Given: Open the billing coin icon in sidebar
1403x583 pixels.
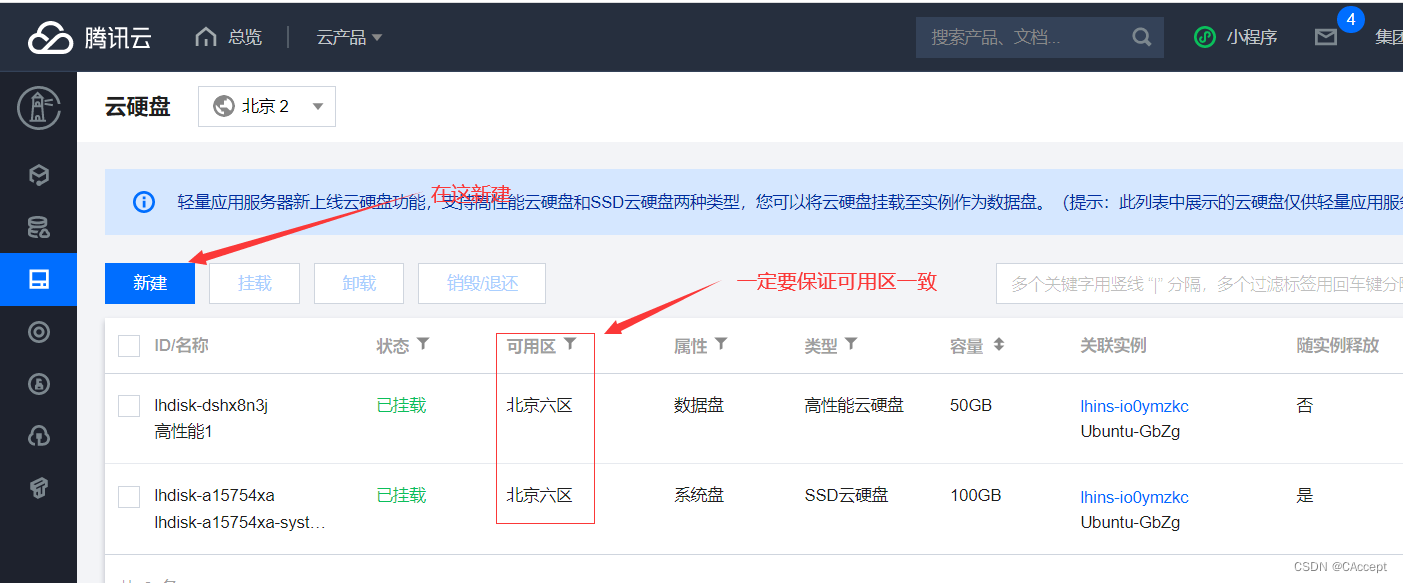Looking at the screenshot, I should (39, 383).
